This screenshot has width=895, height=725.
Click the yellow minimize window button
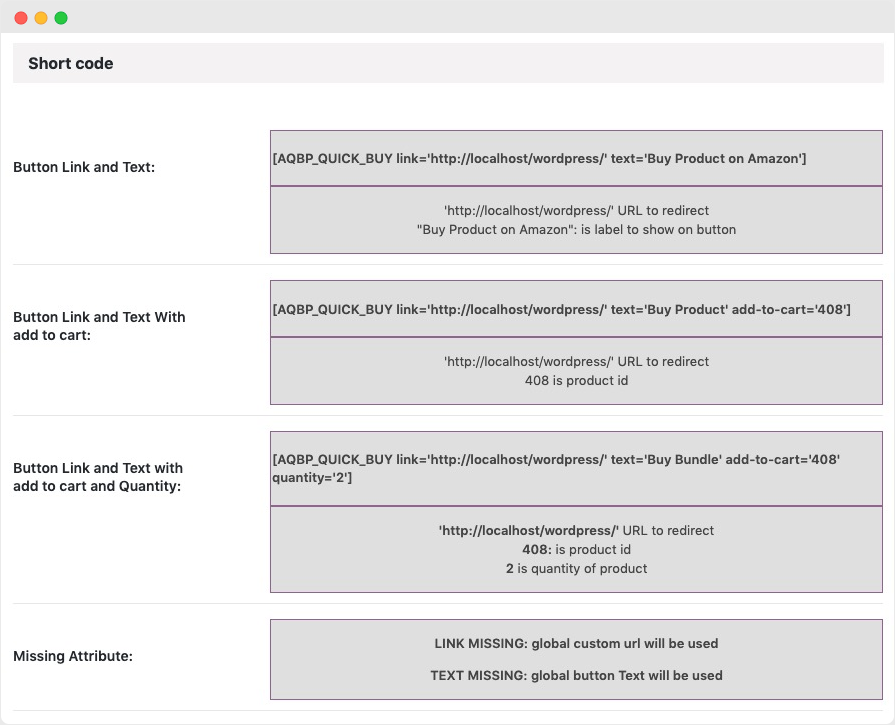pos(42,17)
